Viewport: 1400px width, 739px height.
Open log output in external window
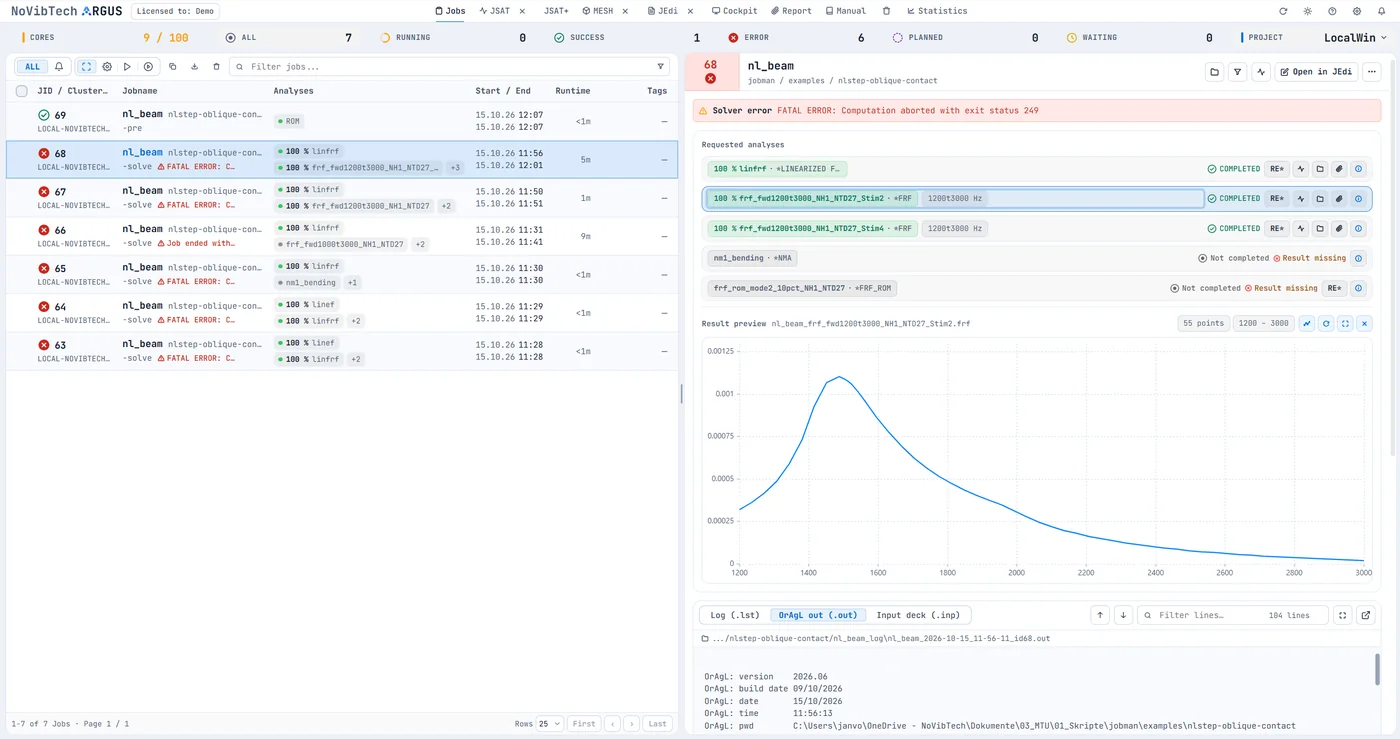tap(1366, 615)
